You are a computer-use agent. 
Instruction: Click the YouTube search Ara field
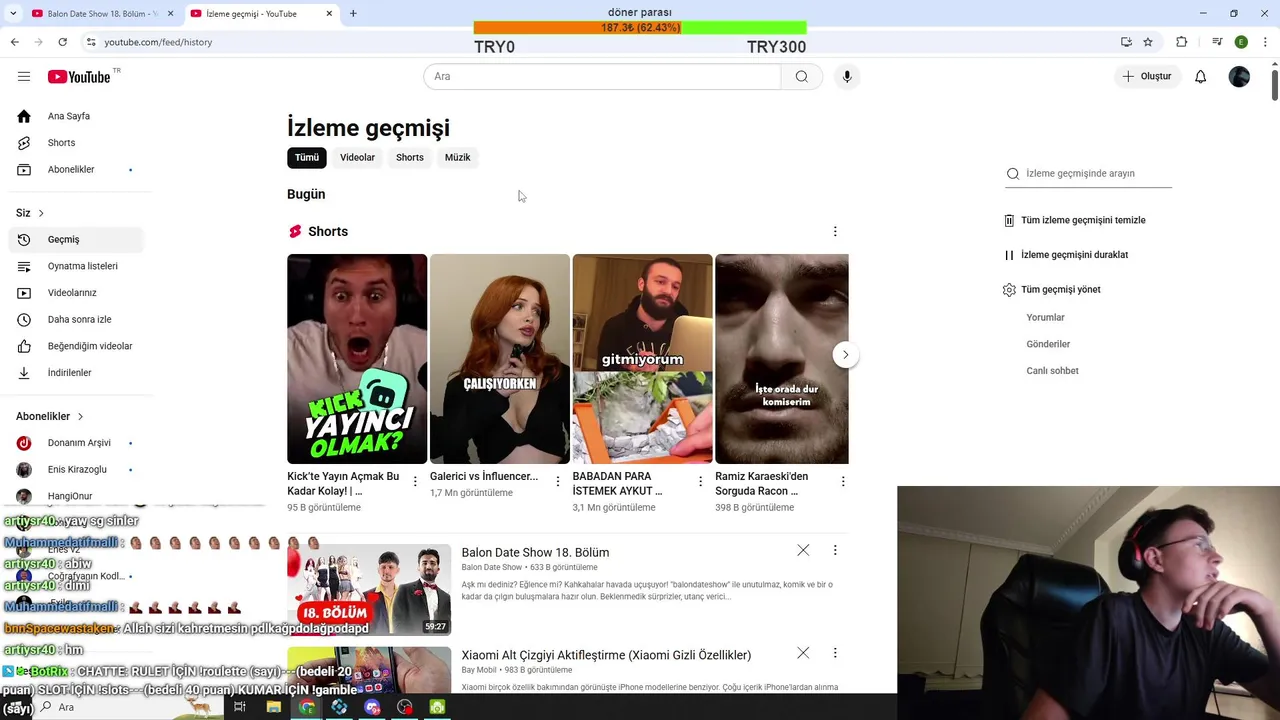coord(602,77)
